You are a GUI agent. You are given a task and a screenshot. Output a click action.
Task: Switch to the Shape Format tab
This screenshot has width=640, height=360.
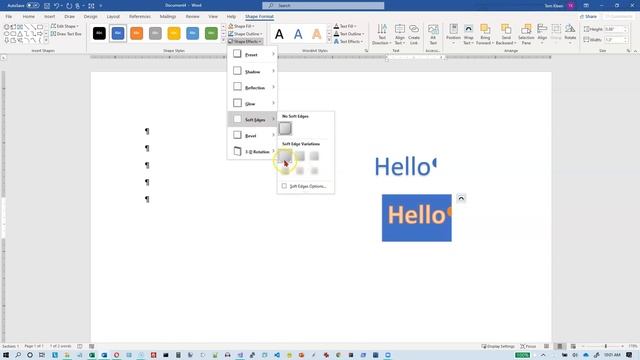coord(259,16)
